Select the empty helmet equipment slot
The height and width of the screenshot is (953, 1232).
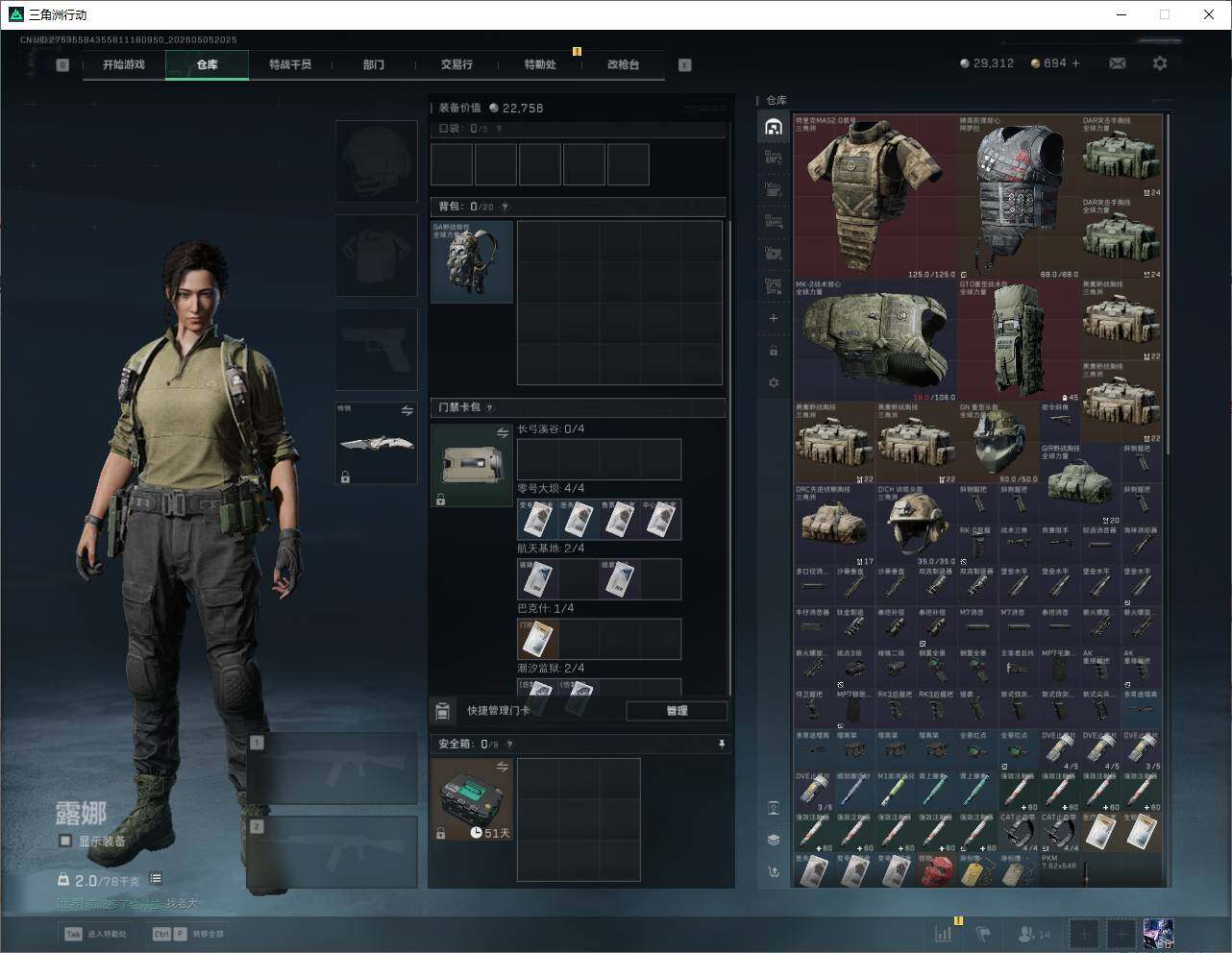pyautogui.click(x=377, y=160)
